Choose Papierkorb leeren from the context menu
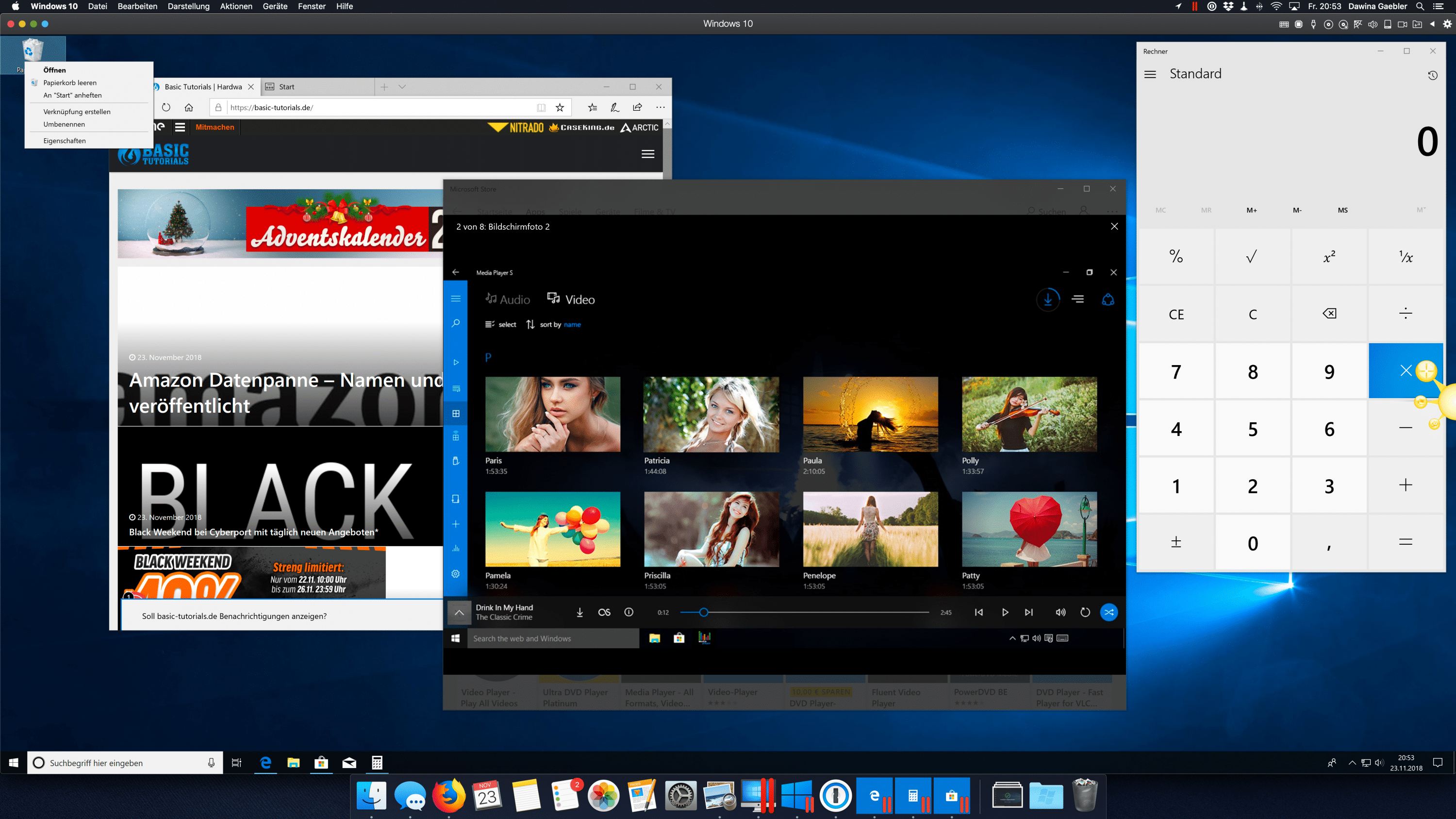The width and height of the screenshot is (1456, 819). pyautogui.click(x=70, y=83)
